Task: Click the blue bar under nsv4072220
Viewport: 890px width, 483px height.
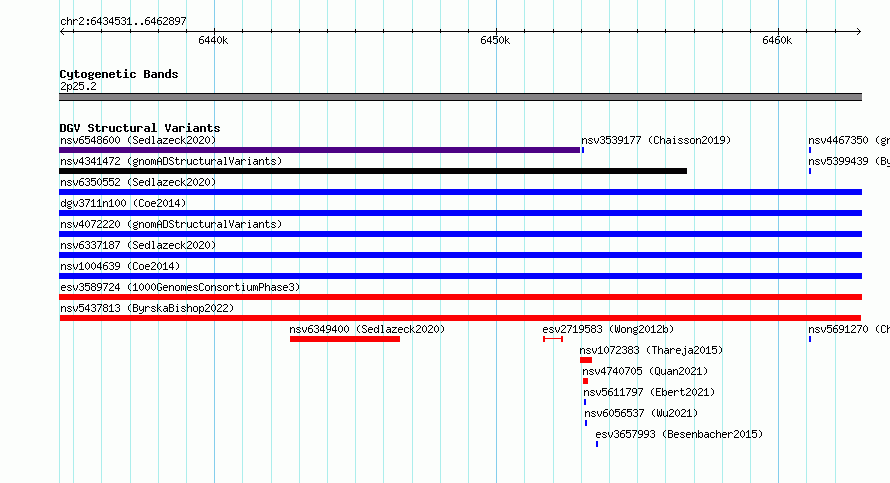Action: click(460, 234)
